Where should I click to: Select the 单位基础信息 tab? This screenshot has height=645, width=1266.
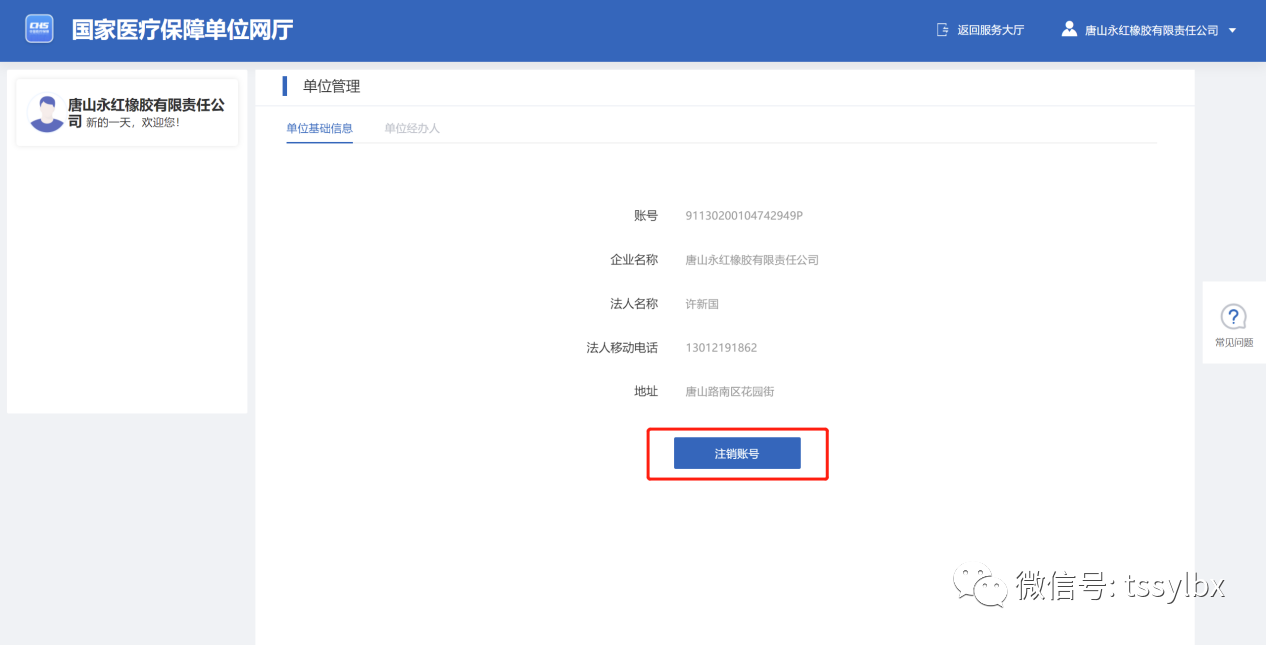[319, 129]
